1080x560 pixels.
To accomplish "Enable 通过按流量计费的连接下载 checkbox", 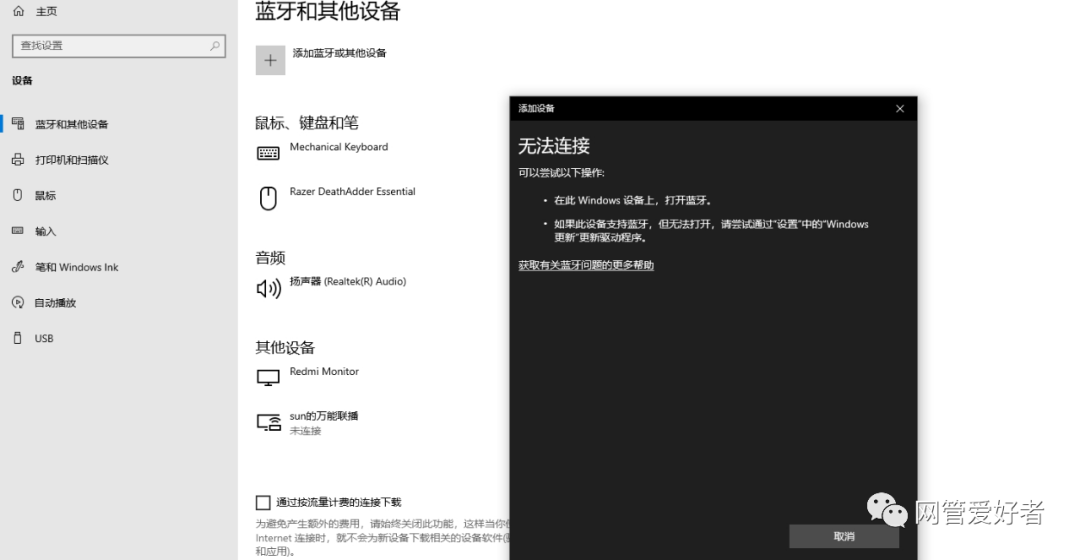I will click(x=263, y=502).
